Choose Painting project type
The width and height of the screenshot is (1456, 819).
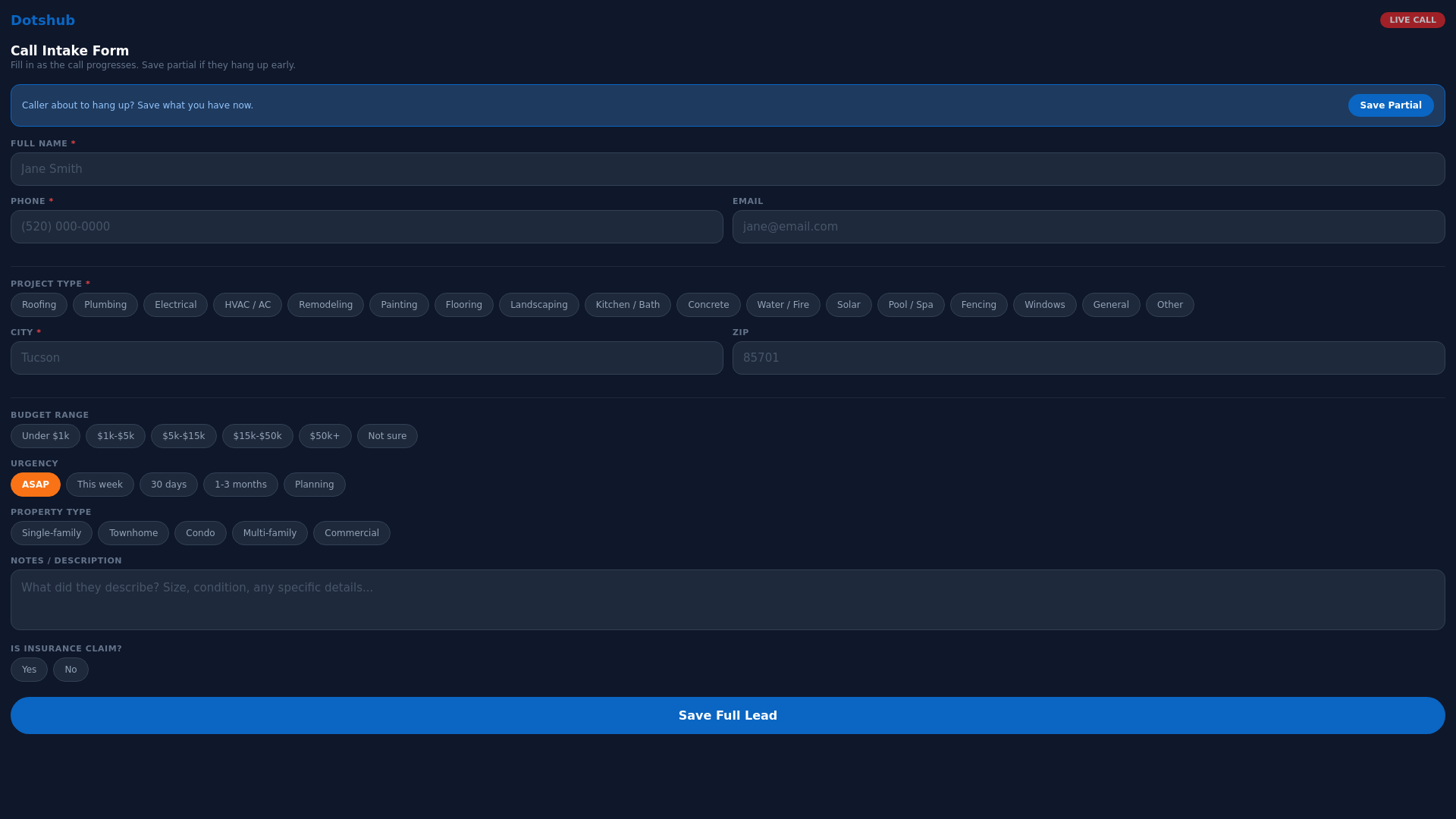399,305
